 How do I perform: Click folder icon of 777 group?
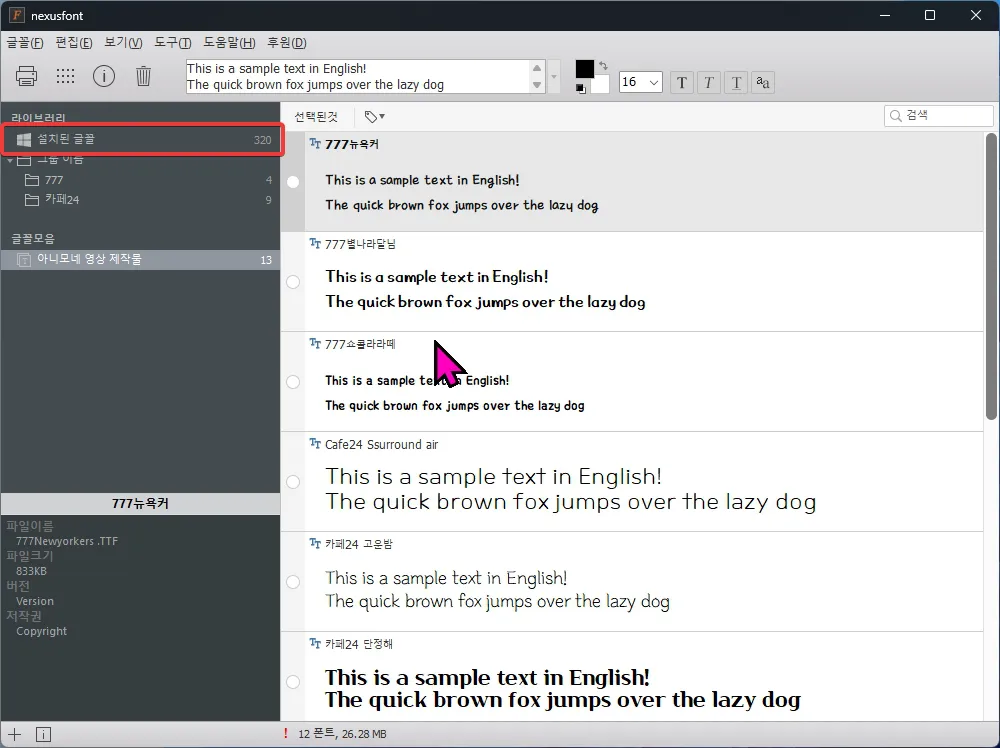point(32,180)
